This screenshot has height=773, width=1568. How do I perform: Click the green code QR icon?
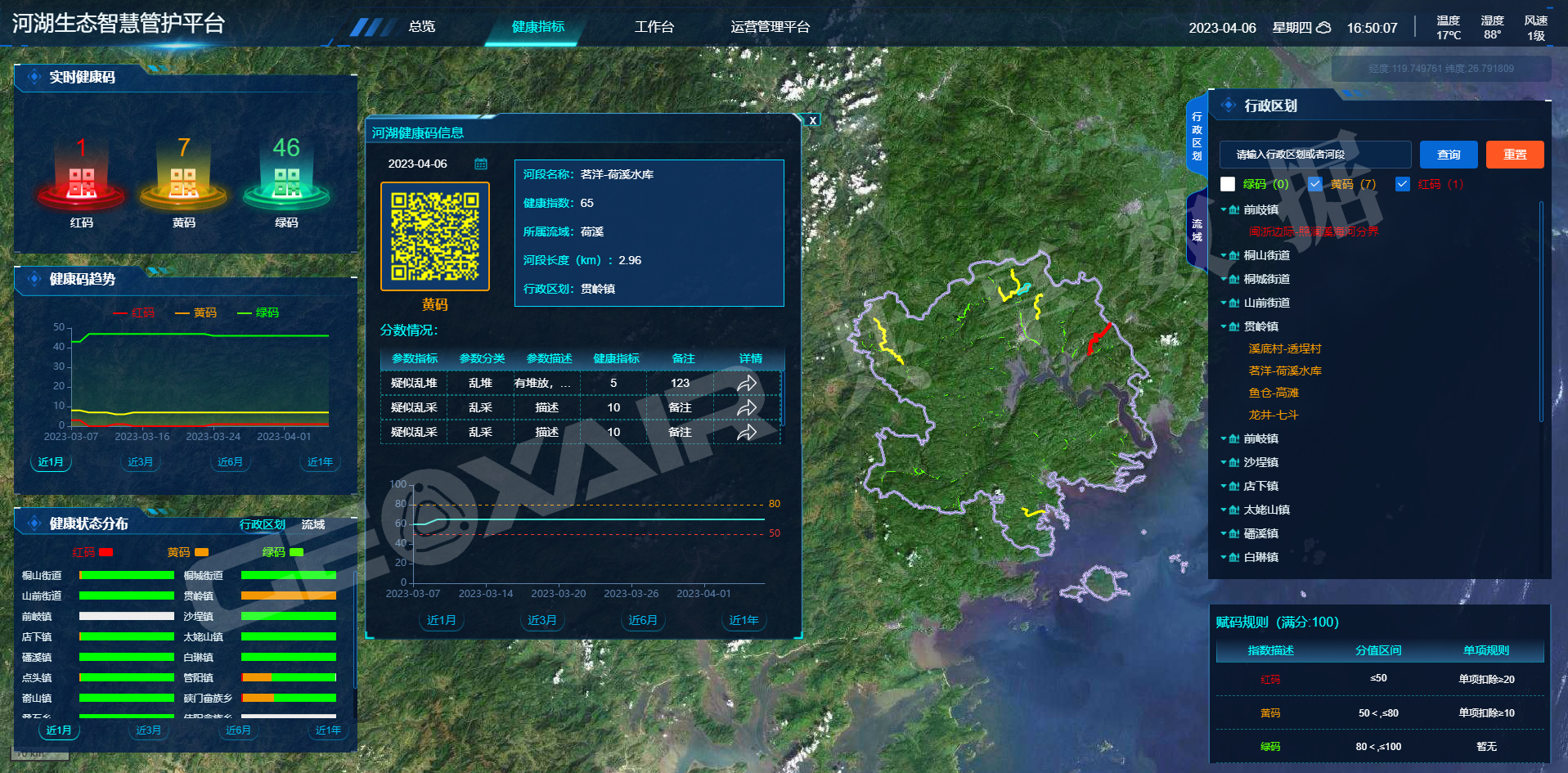[286, 182]
